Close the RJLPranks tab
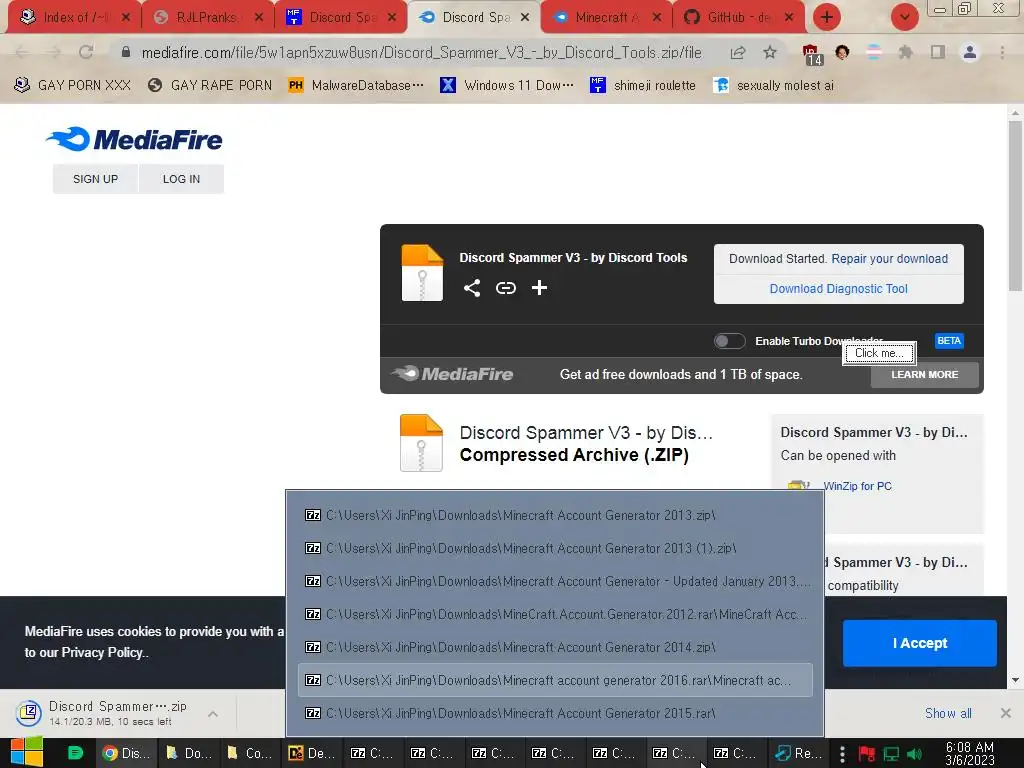 point(259,17)
